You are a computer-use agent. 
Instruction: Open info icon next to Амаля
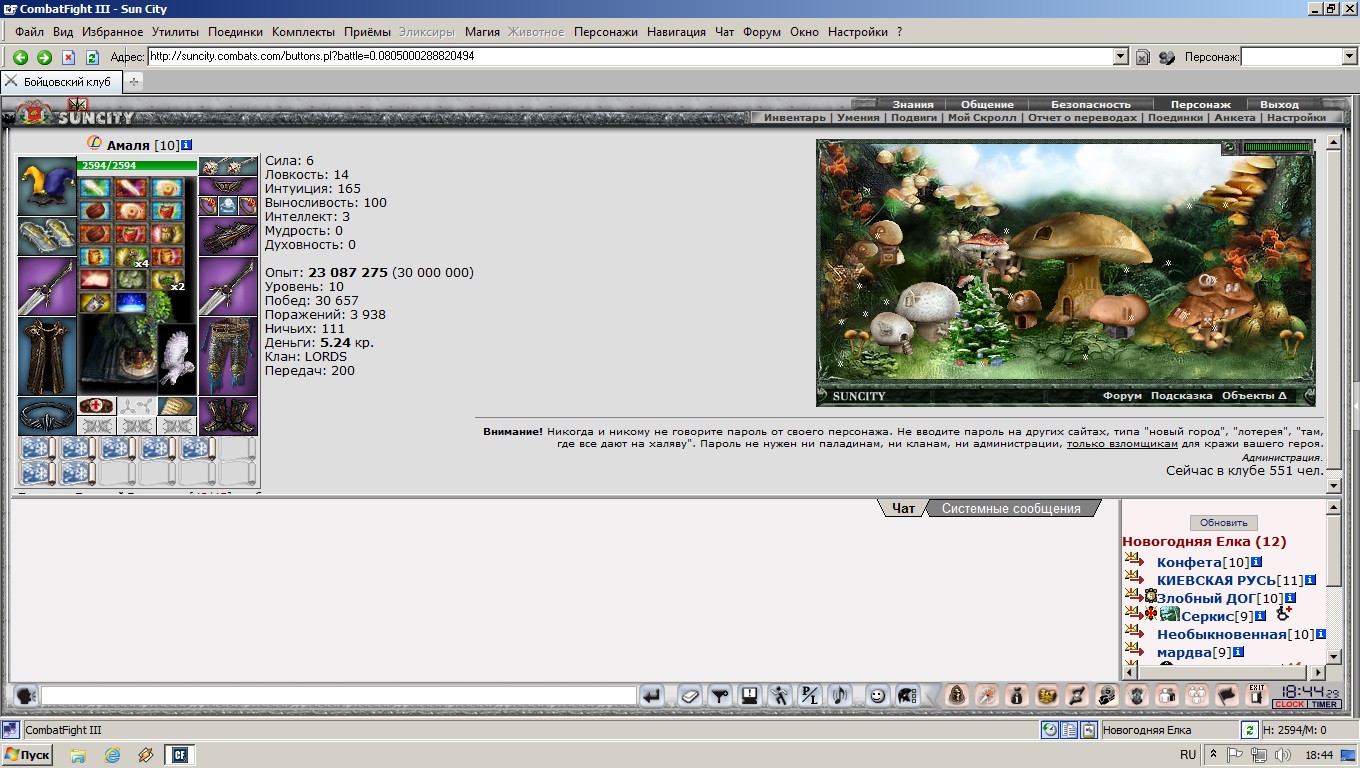coord(187,145)
